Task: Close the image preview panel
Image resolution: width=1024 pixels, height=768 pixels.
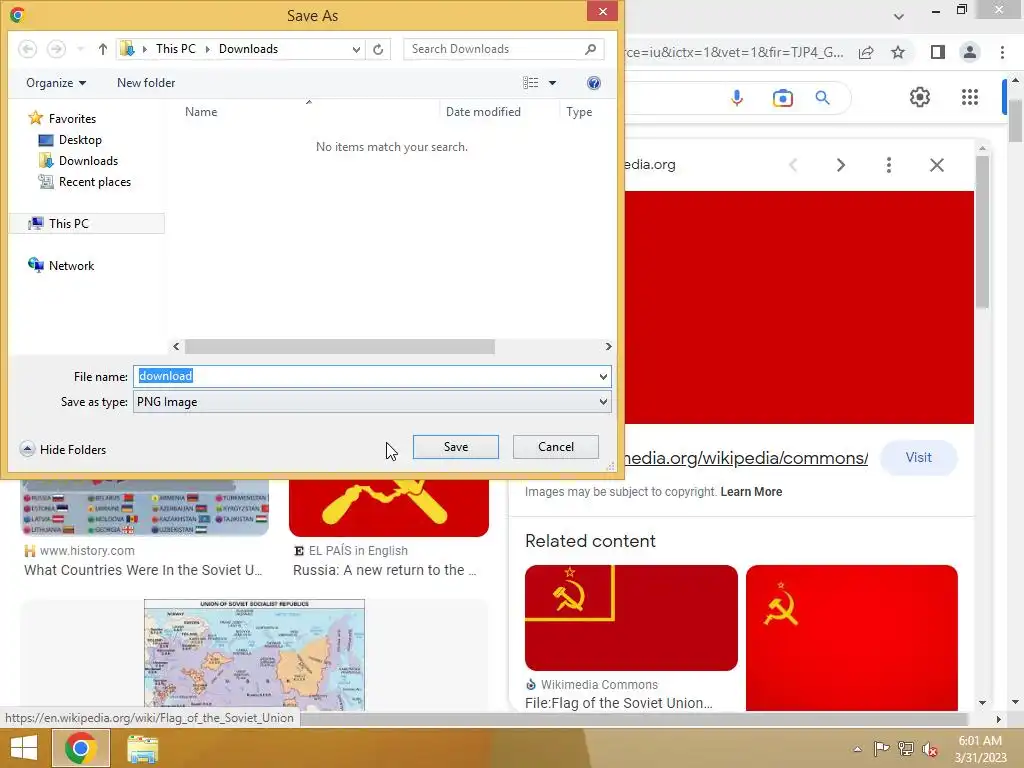Action: 936,165
